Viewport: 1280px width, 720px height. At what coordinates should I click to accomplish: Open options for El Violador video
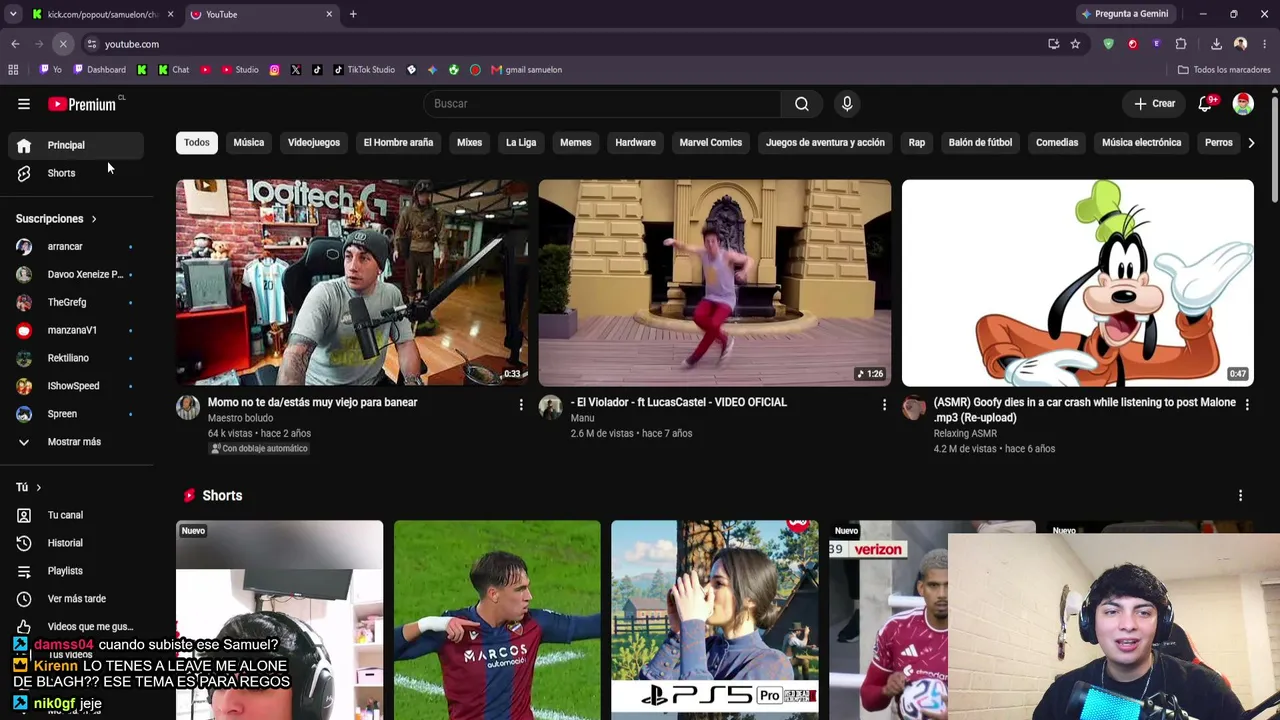884,404
